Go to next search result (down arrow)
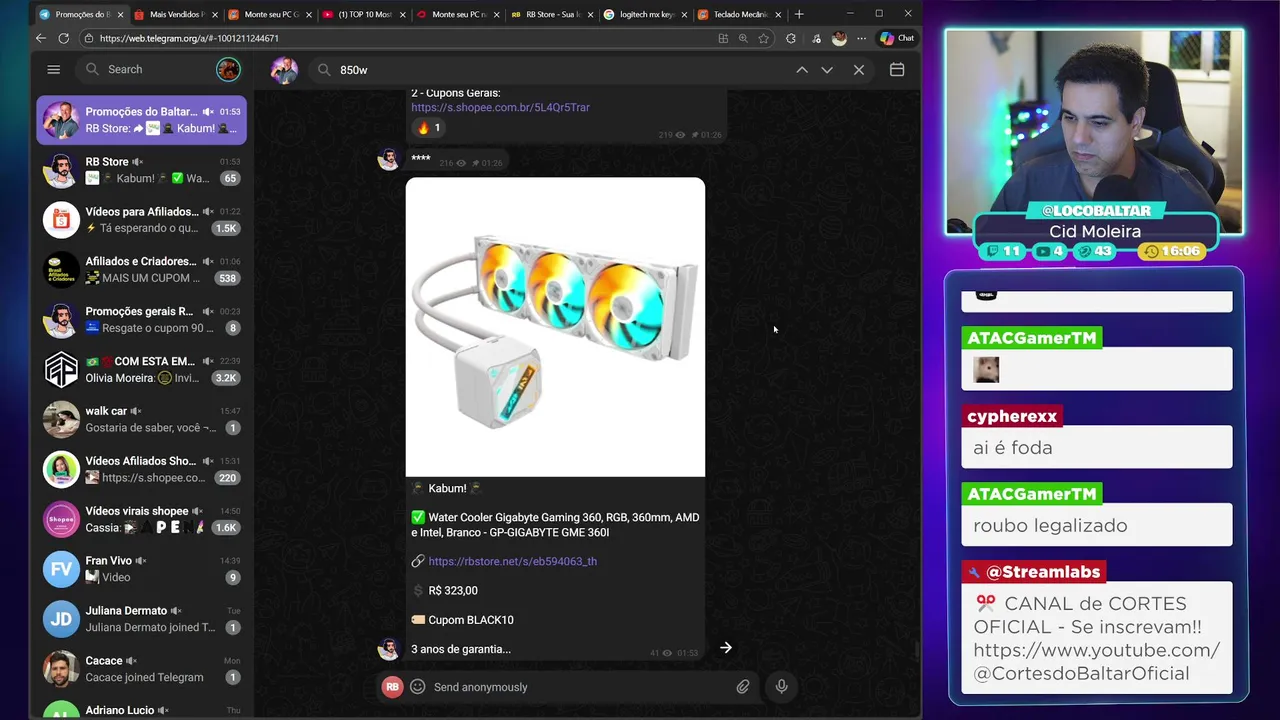Image resolution: width=1280 pixels, height=720 pixels. (x=827, y=70)
